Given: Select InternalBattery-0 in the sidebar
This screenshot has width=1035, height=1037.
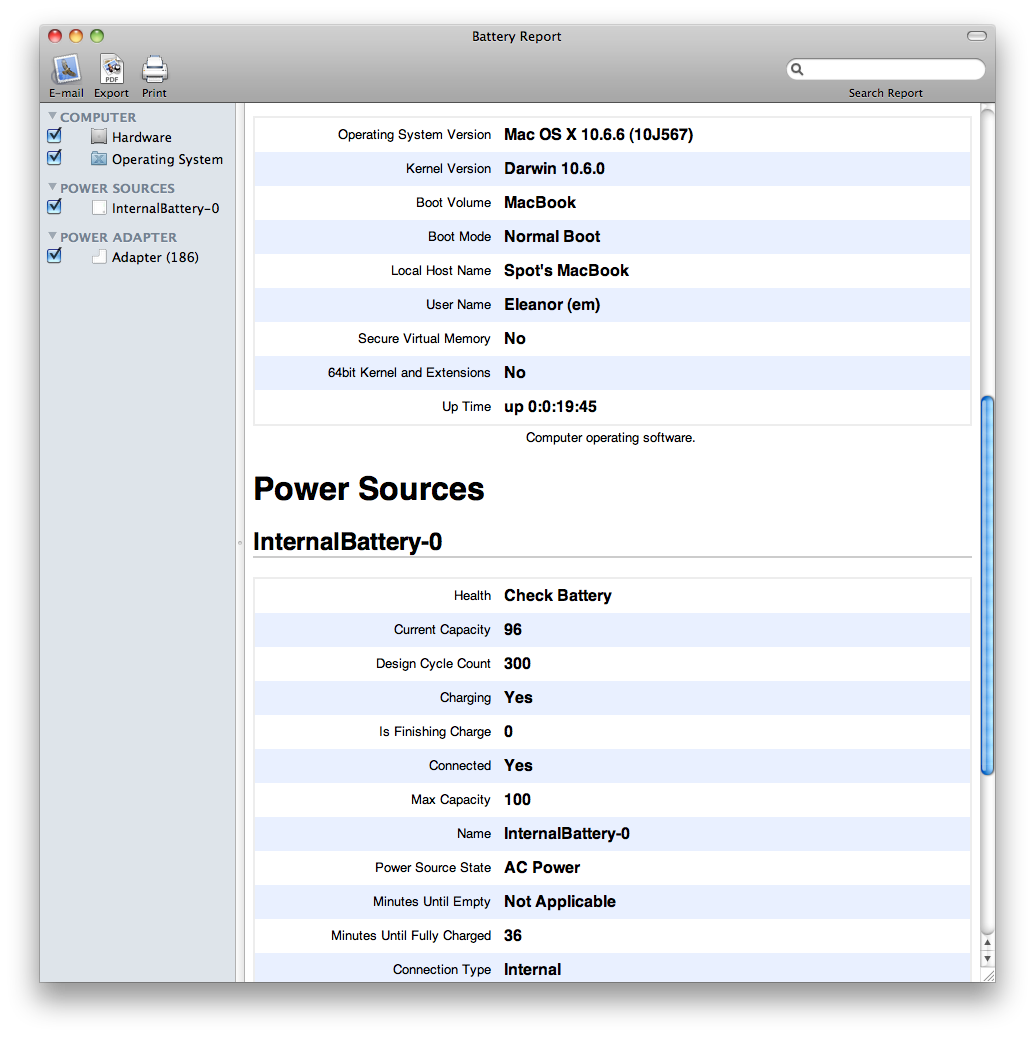Looking at the screenshot, I should coord(165,208).
